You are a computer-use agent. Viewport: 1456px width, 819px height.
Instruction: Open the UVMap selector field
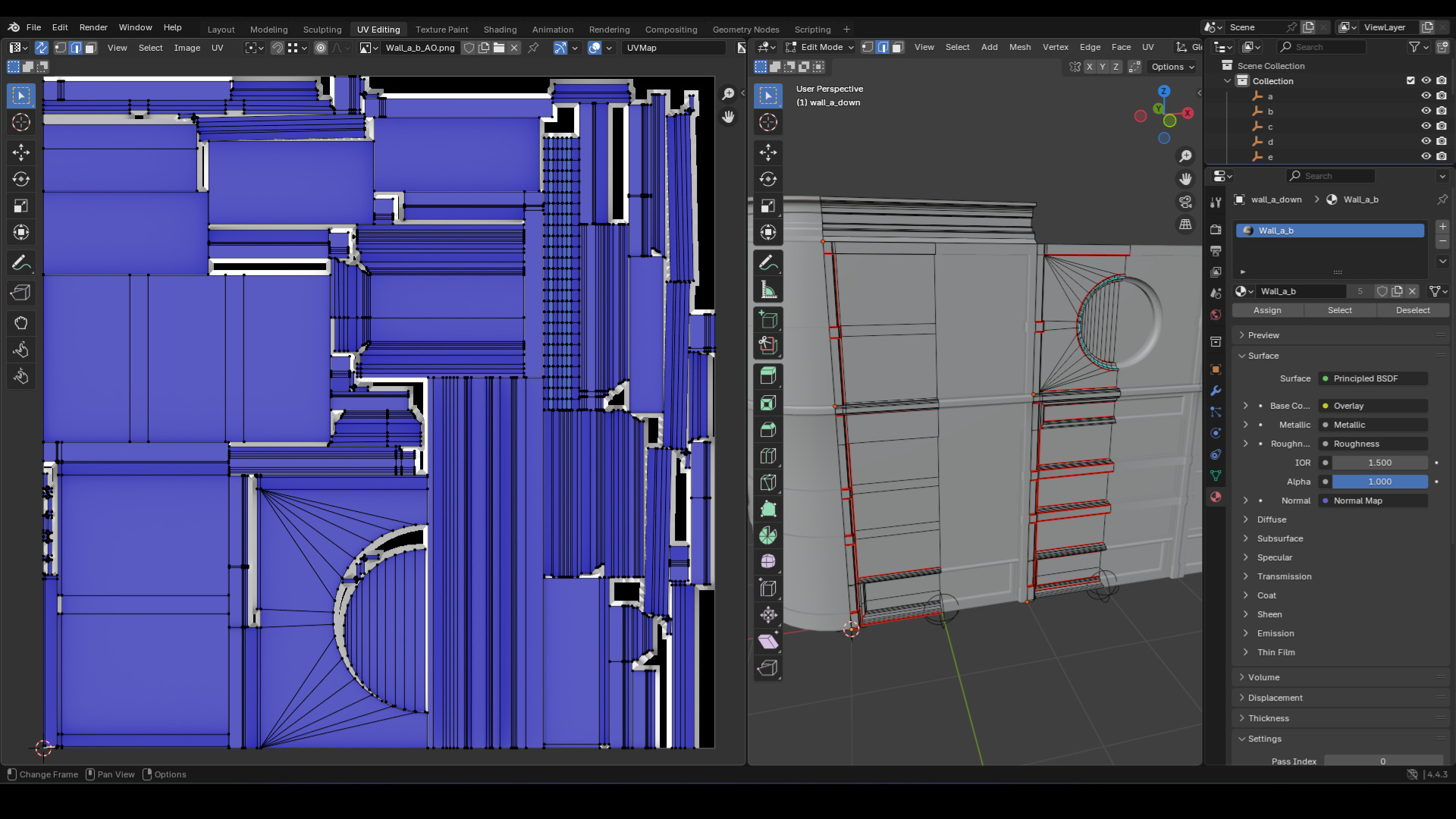point(674,48)
